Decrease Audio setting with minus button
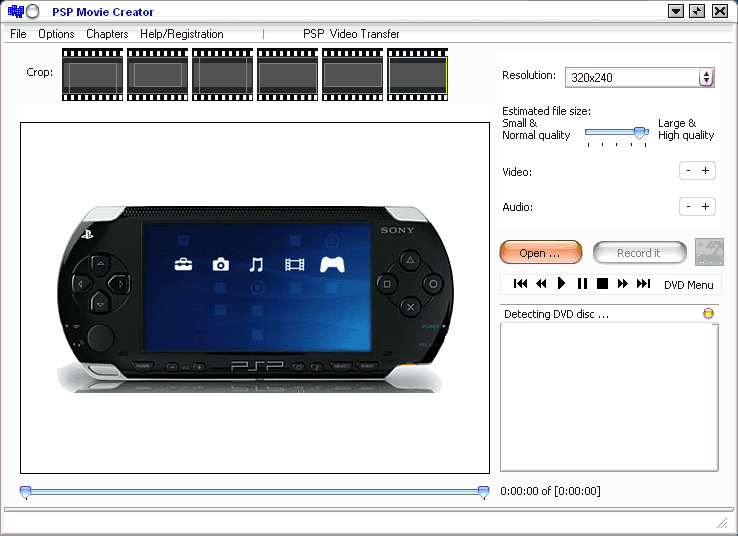This screenshot has width=738, height=536. pyautogui.click(x=688, y=207)
